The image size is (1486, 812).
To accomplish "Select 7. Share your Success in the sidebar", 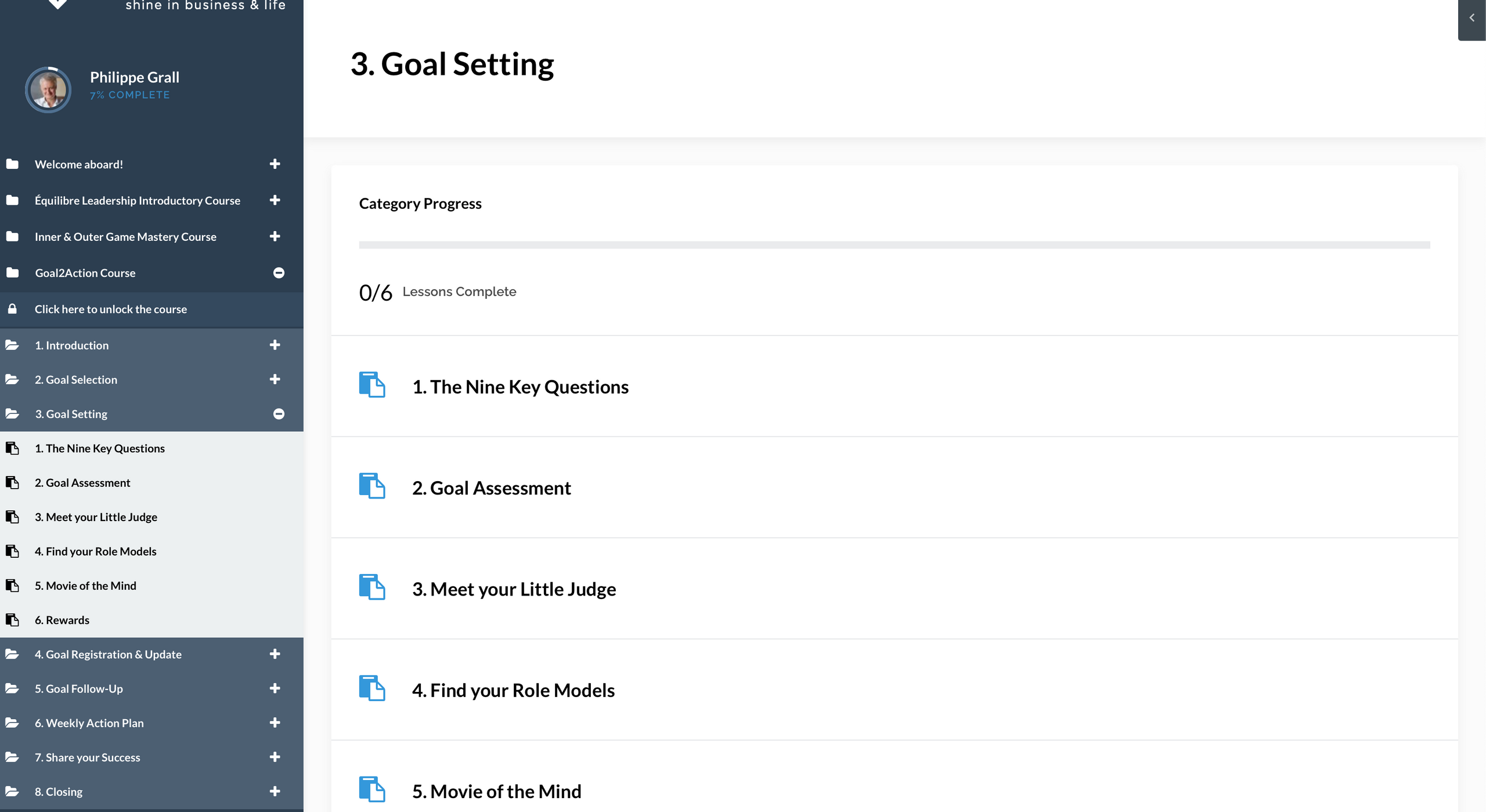I will (x=87, y=757).
